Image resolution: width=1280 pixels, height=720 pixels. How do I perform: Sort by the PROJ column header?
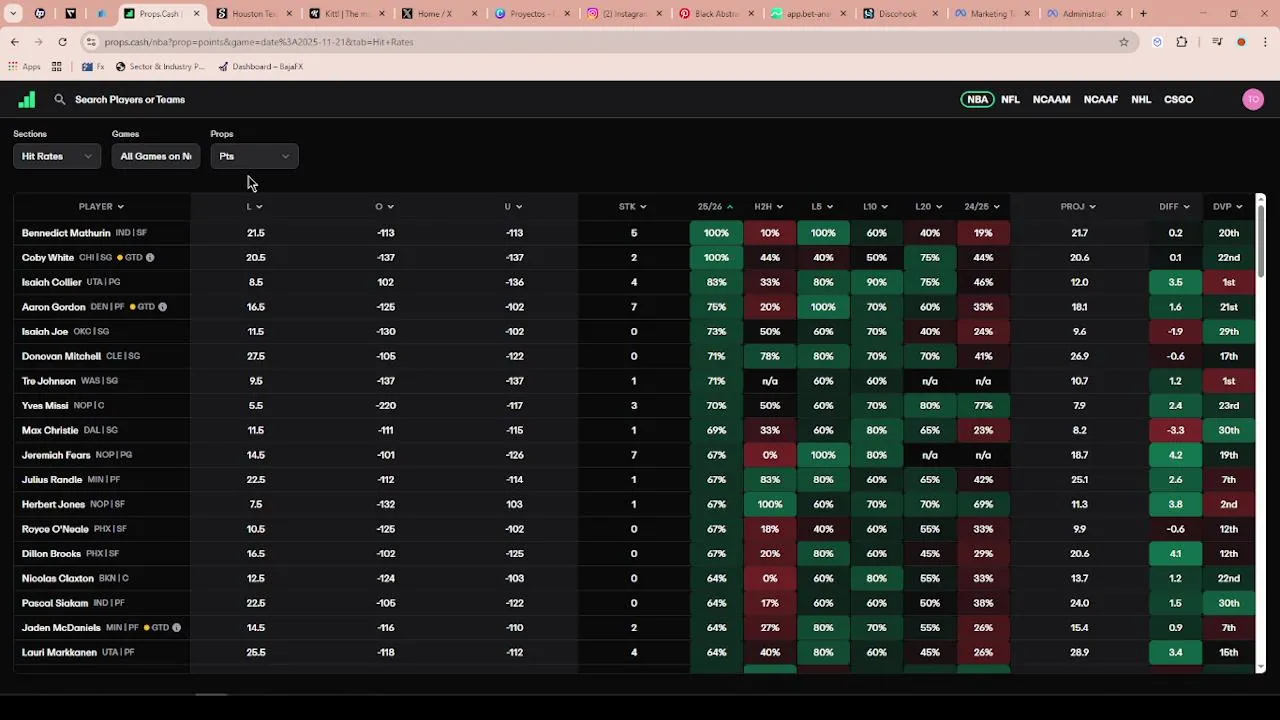click(x=1078, y=207)
